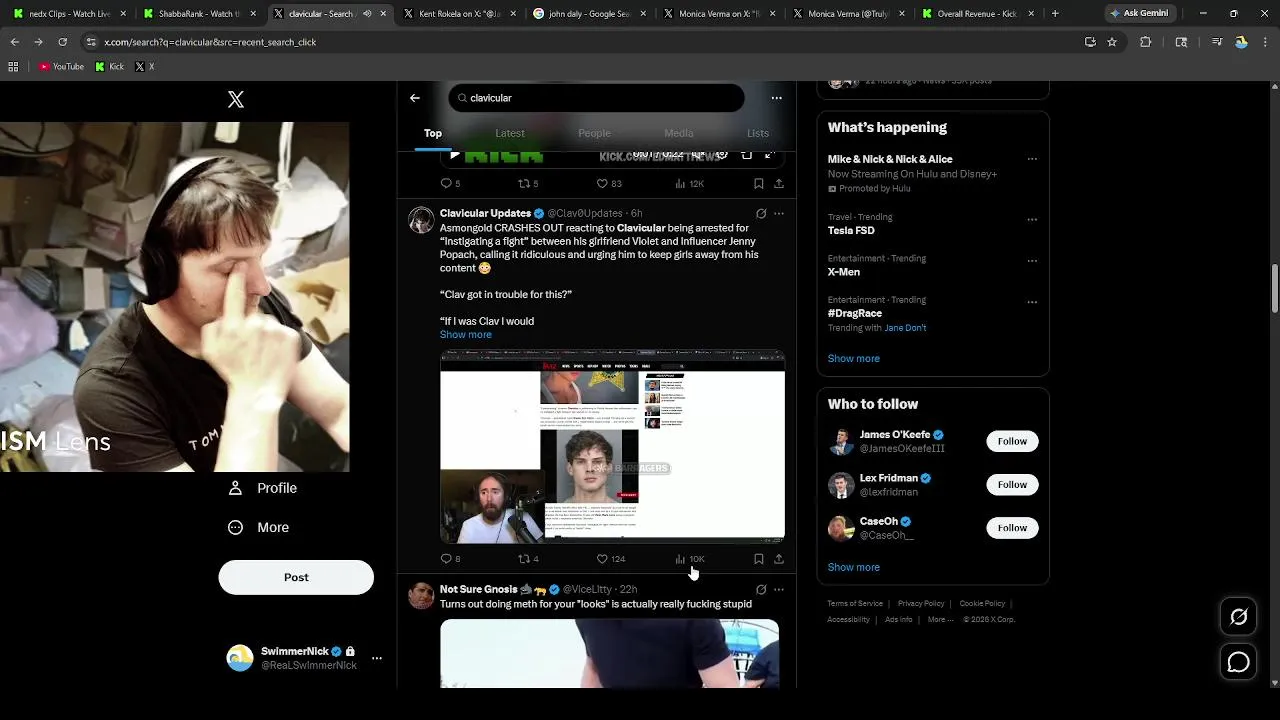
Task: View analytics showing 10K views
Action: [690, 559]
